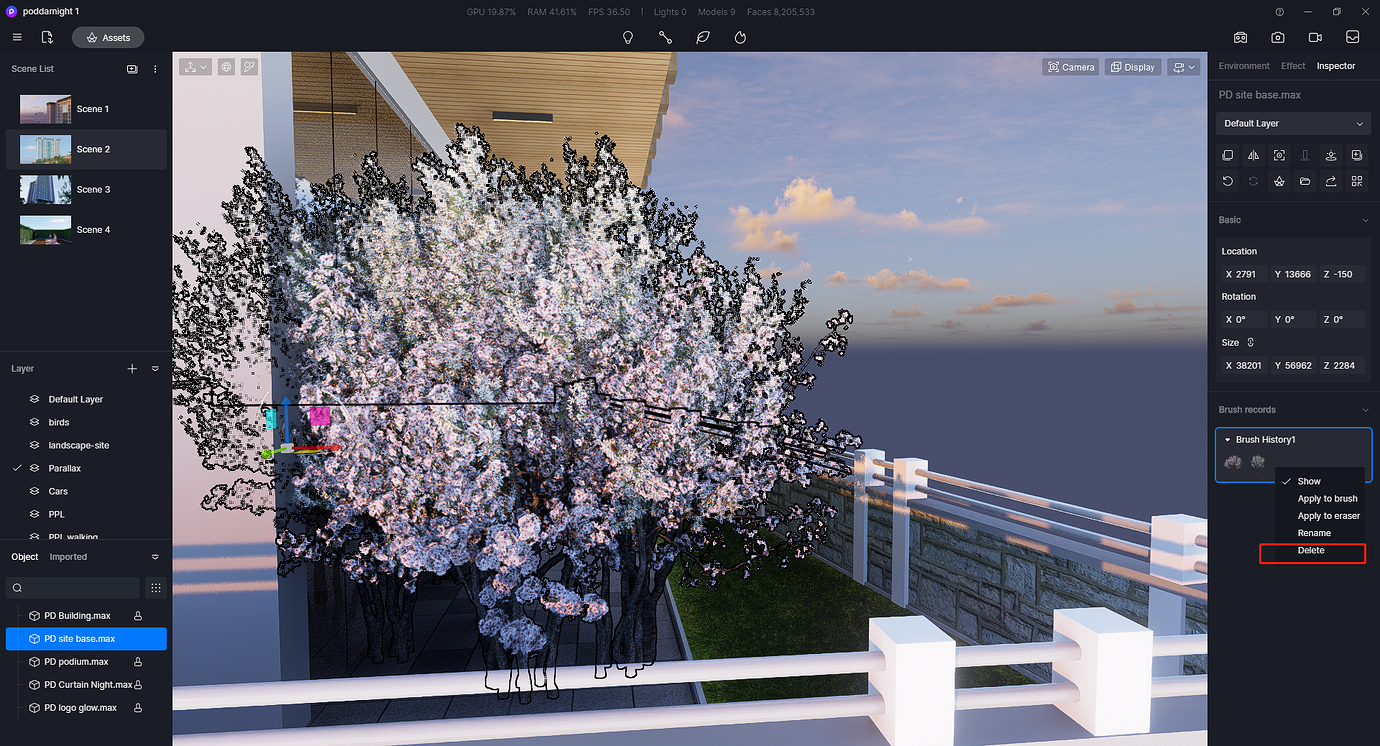1380x746 pixels.
Task: Choose Delete in the context menu
Action: [x=1311, y=550]
